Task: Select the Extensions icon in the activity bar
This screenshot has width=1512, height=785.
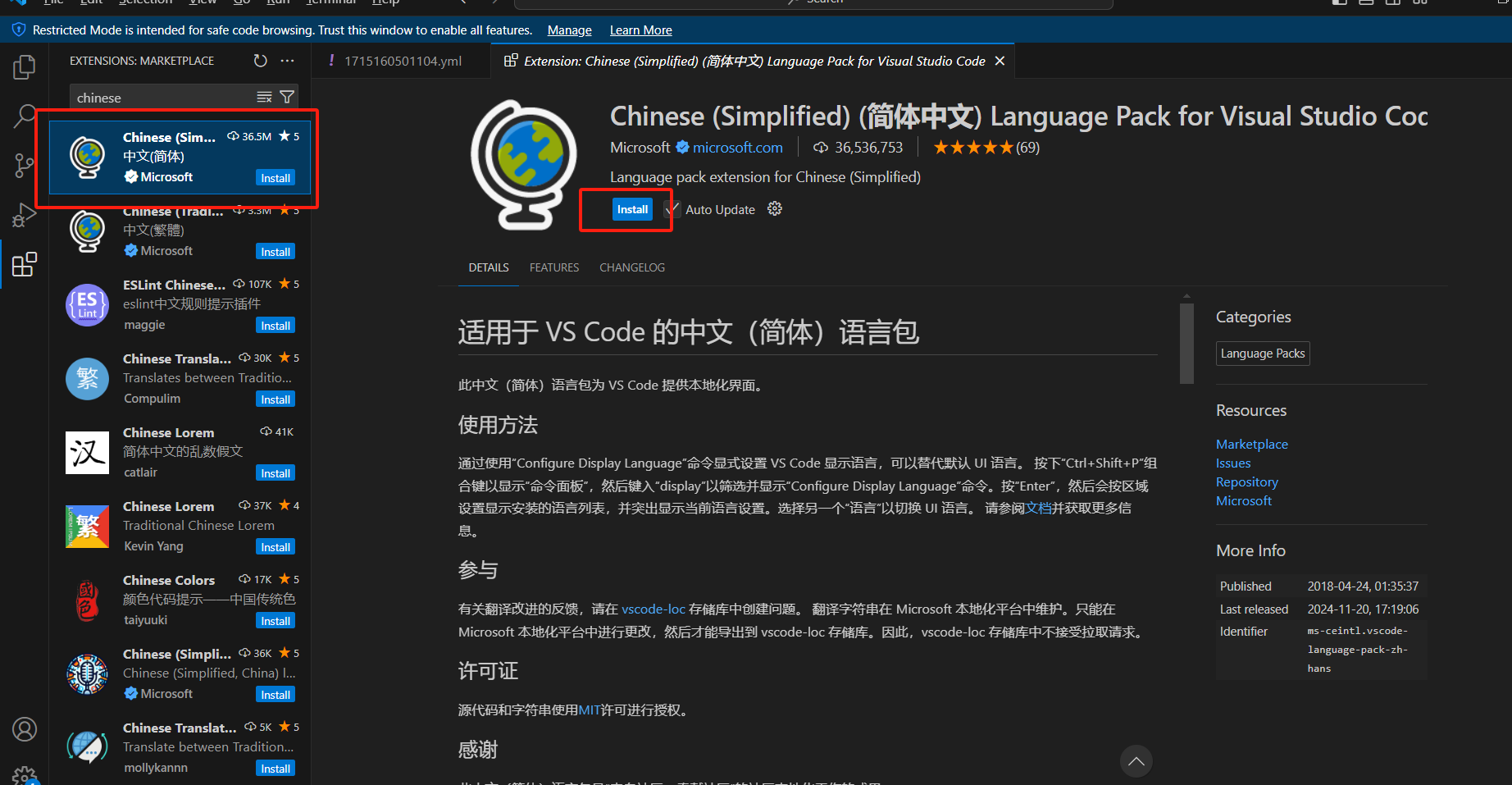Action: click(x=25, y=264)
